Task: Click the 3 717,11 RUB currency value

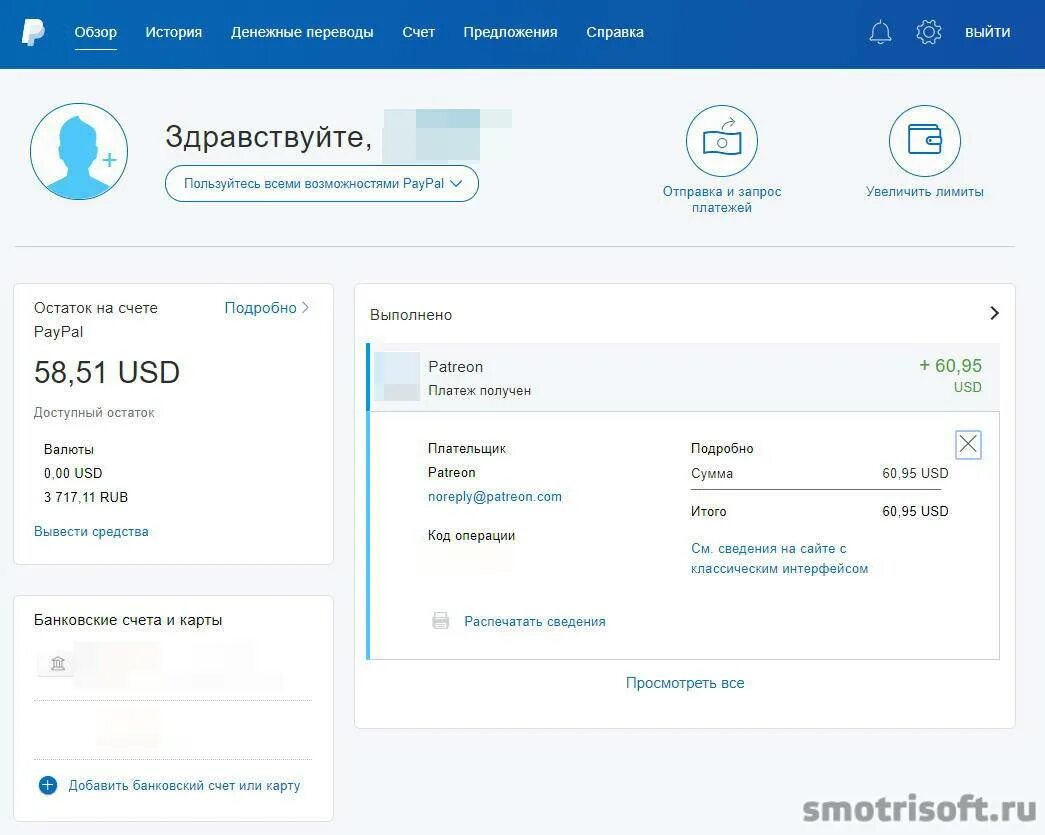Action: coord(86,497)
